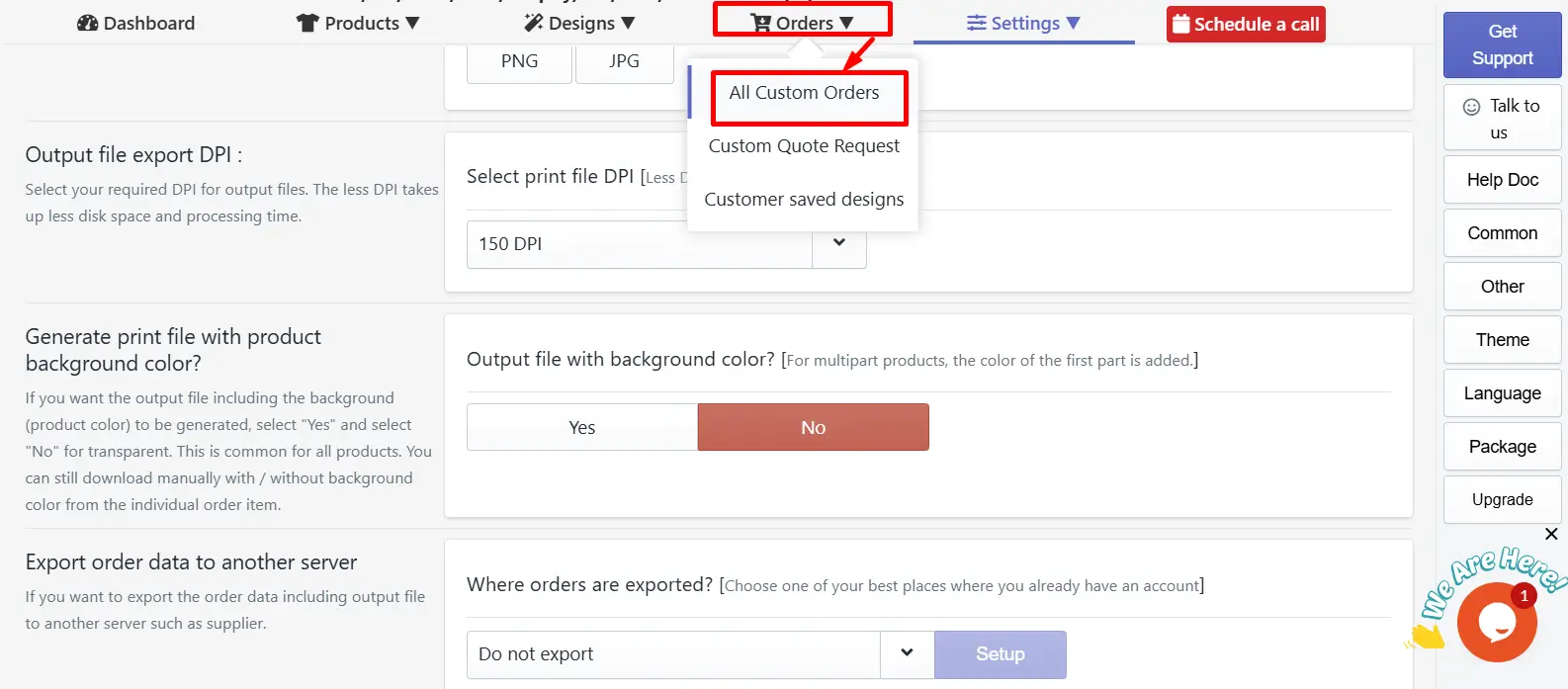
Task: Click the calendar icon in Schedule a call
Action: (x=1180, y=24)
